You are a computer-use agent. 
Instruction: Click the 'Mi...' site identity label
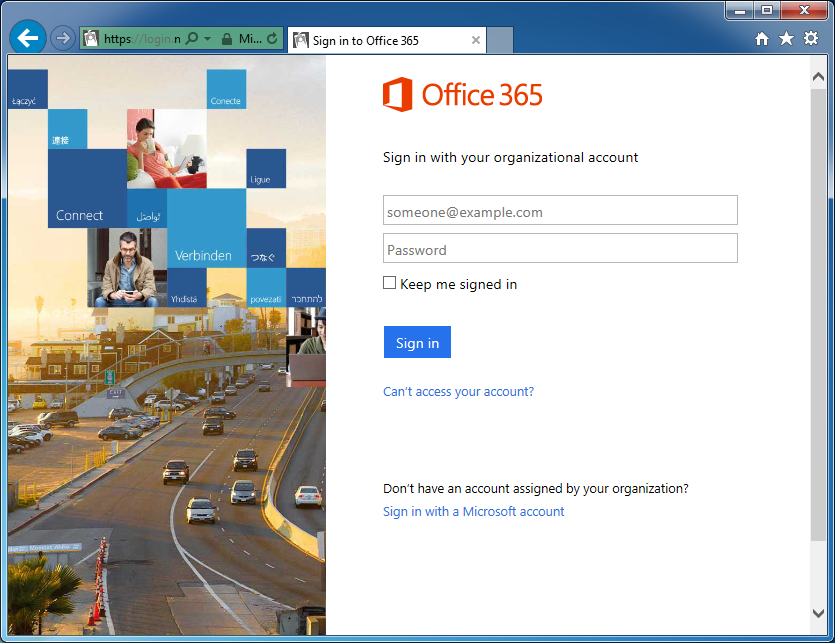pyautogui.click(x=250, y=39)
